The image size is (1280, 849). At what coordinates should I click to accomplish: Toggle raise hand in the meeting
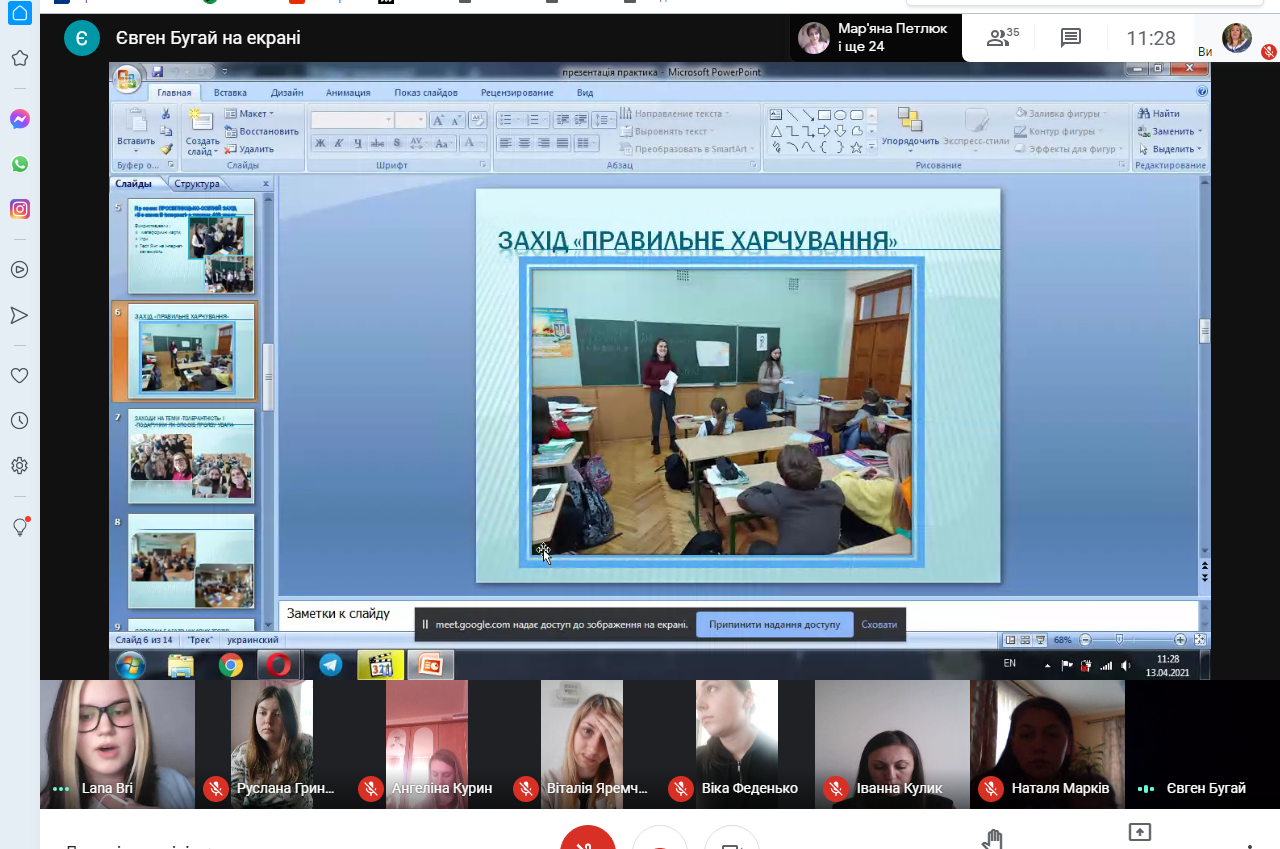992,838
